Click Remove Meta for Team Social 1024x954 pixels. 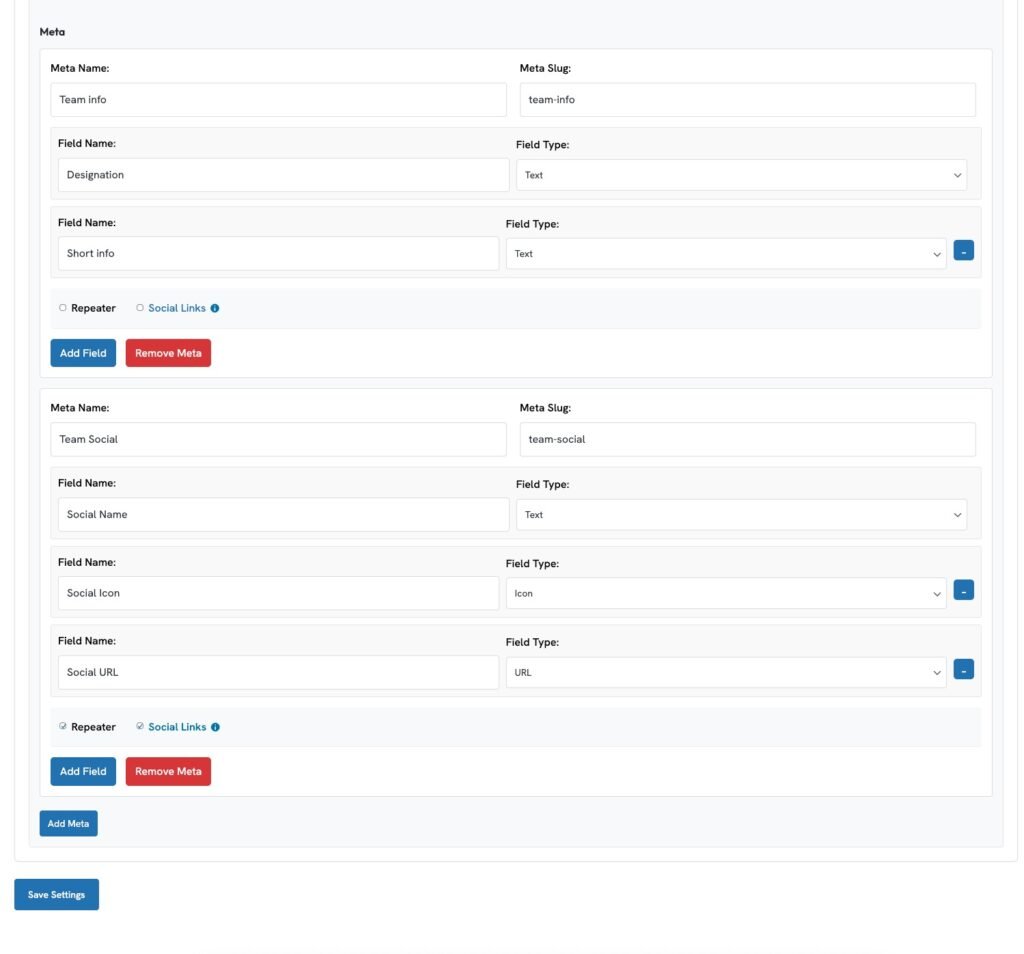168,771
